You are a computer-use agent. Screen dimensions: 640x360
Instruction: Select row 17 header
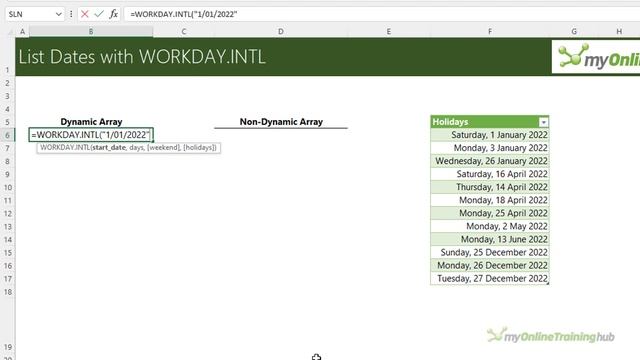pos(7,279)
